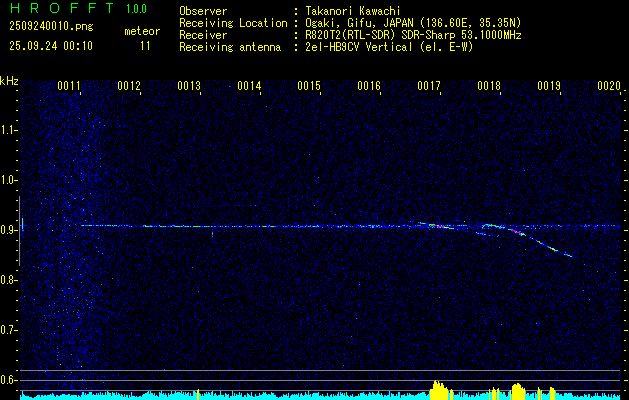Click the gray vertical bar left of the 0.9 label
The height and width of the screenshot is (400, 629).
coord(20,231)
